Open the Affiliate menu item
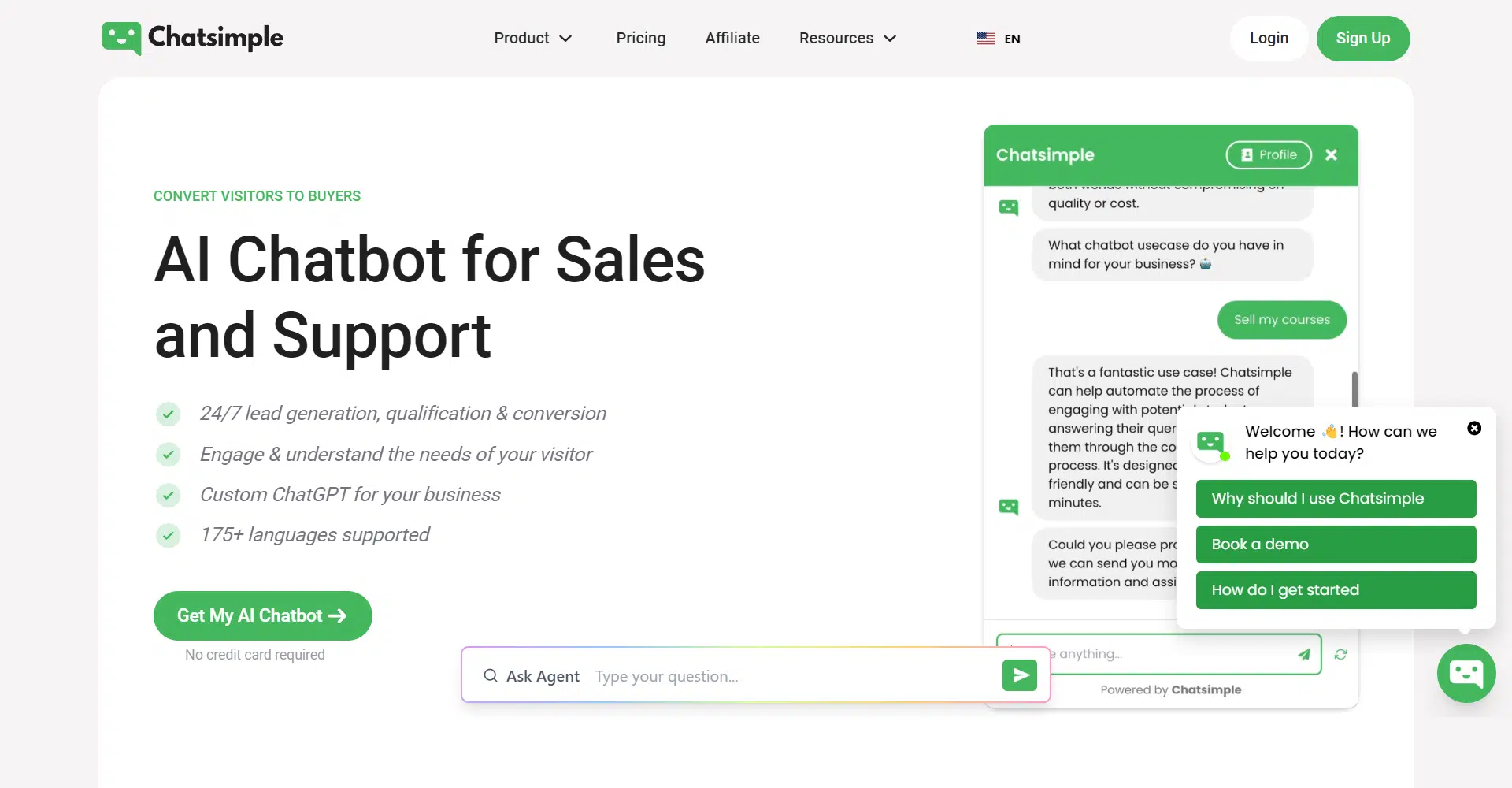 click(x=732, y=38)
